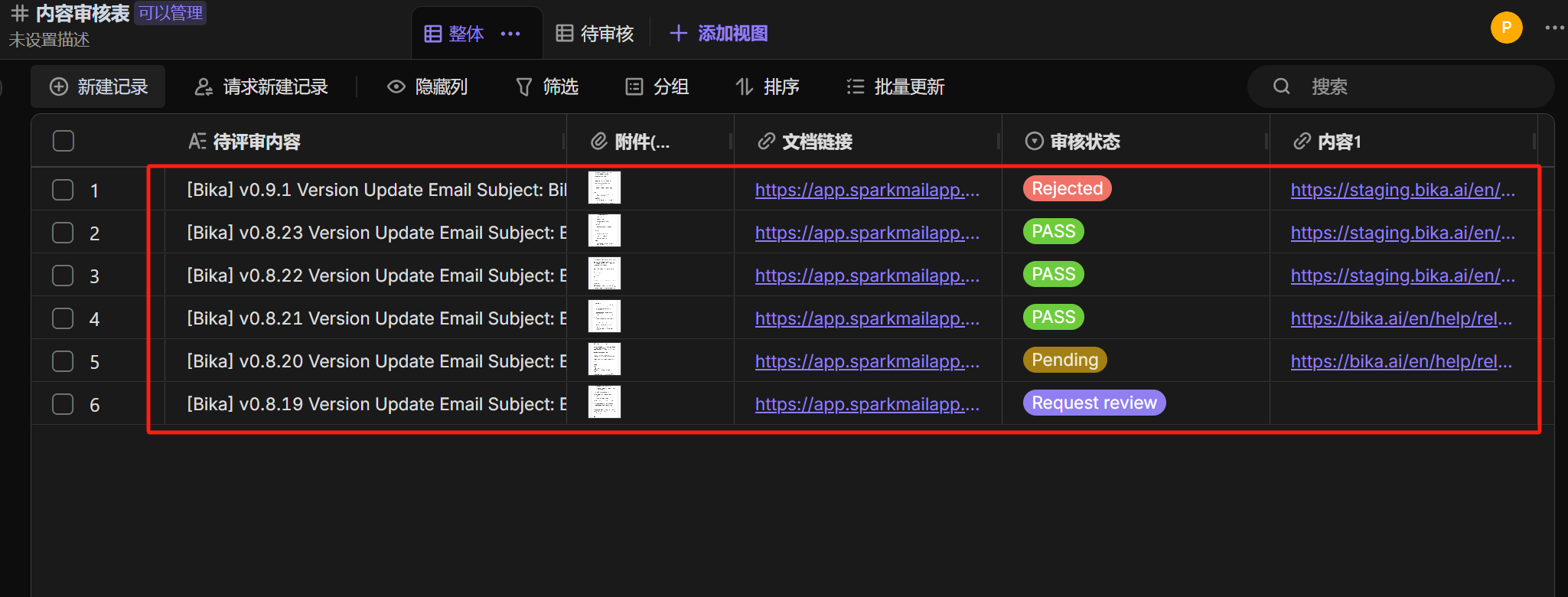
Task: Open the PASS status in row 3
Action: pos(1054,274)
